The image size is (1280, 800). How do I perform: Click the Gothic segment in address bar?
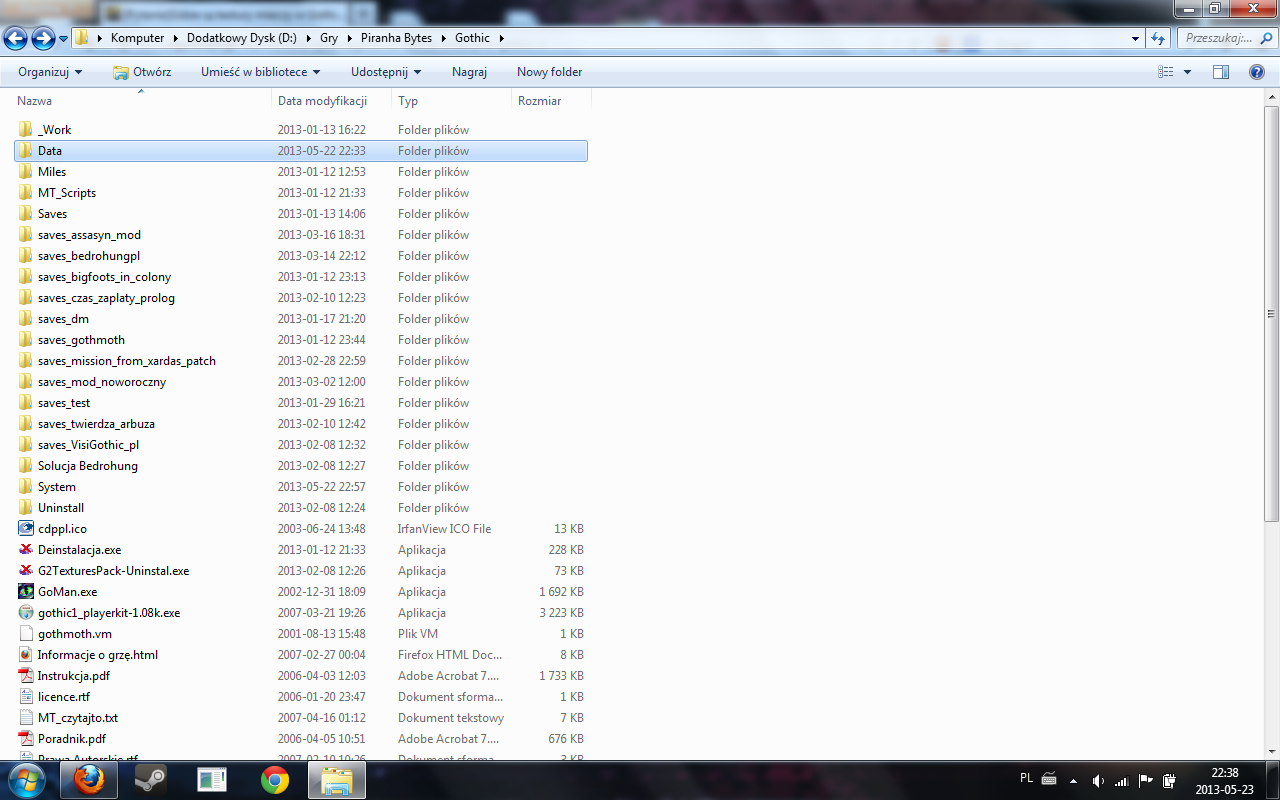pos(473,38)
